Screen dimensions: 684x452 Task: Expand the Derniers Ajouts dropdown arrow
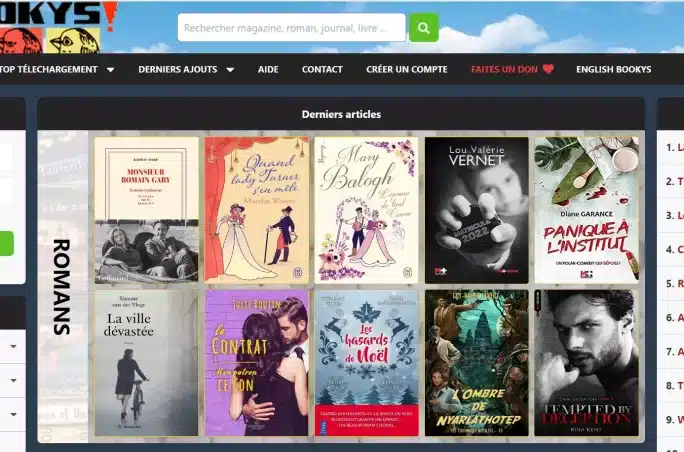click(230, 70)
